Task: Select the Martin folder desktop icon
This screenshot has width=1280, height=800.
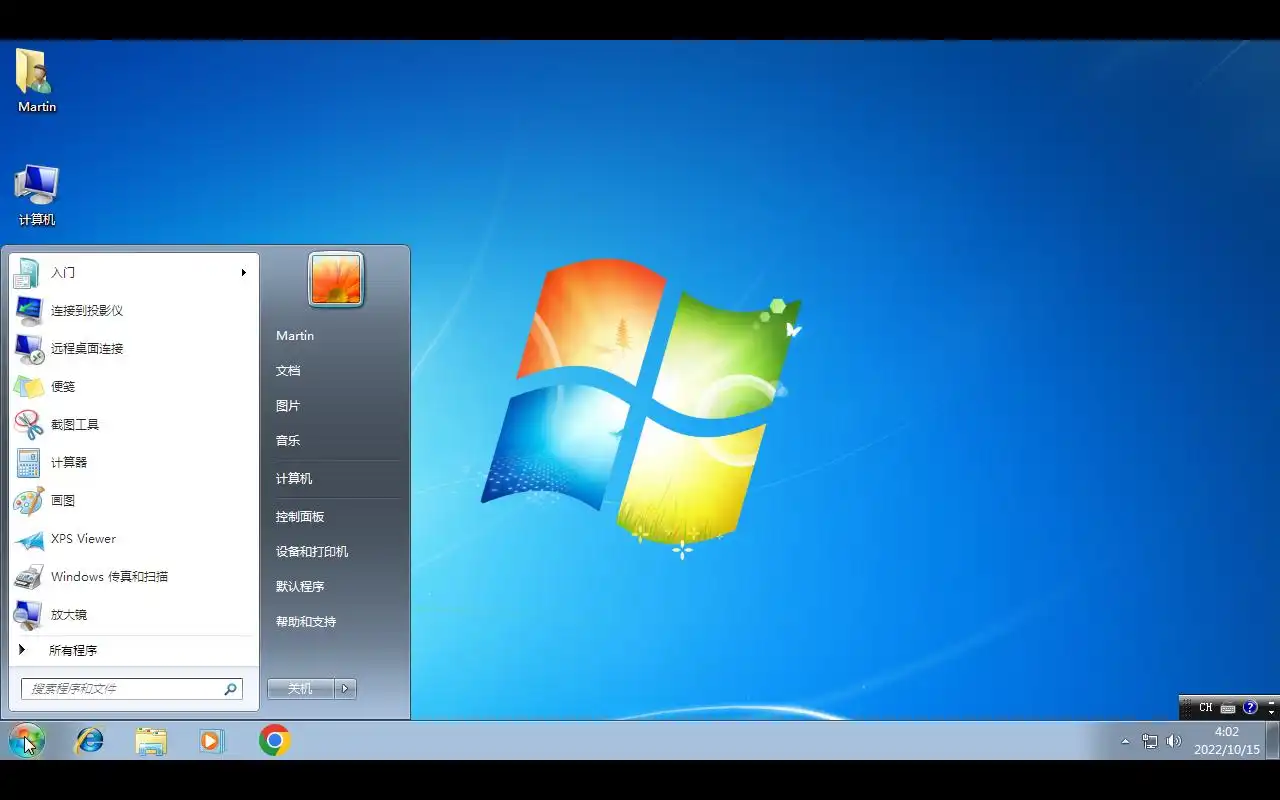Action: pos(37,81)
